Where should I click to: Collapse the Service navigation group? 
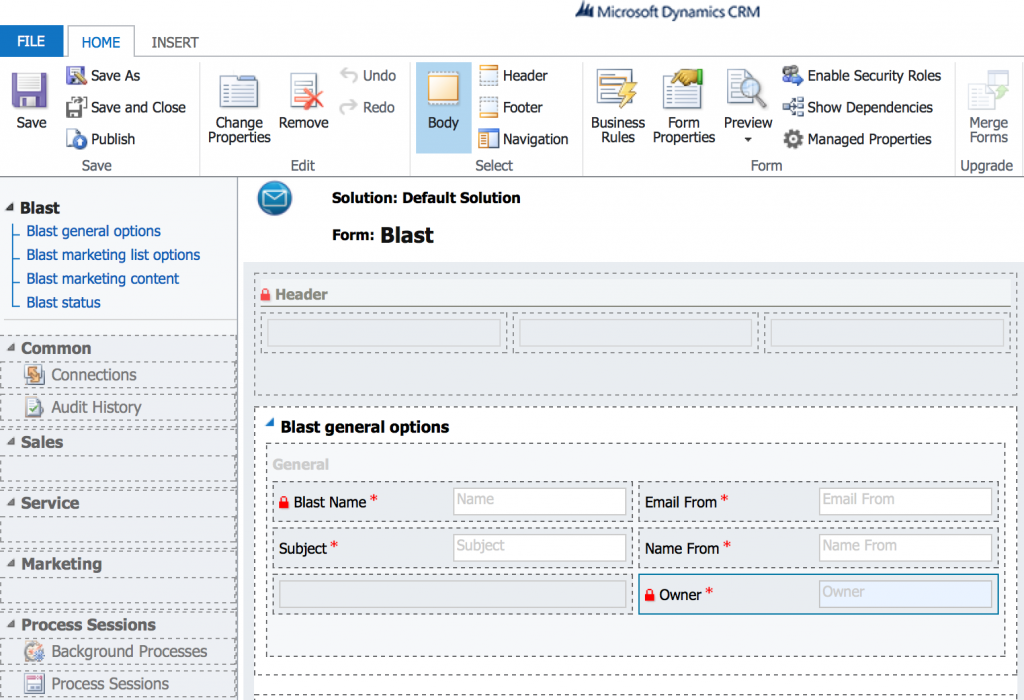coord(11,502)
